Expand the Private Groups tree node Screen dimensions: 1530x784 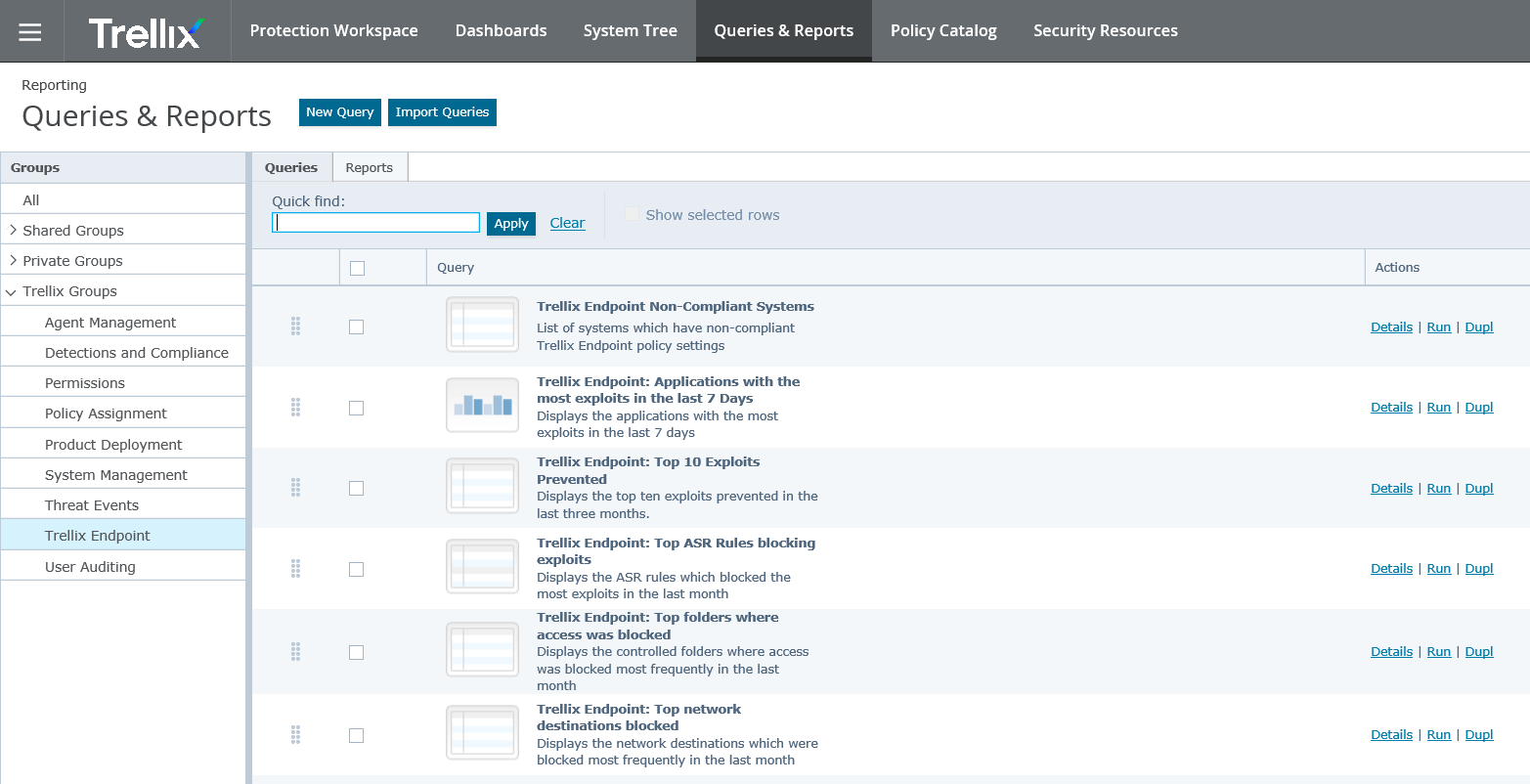point(13,261)
